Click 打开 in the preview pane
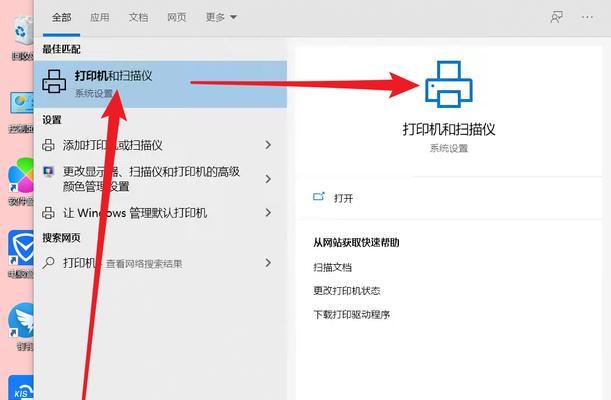Viewport: 611px width, 400px height. click(x=343, y=198)
